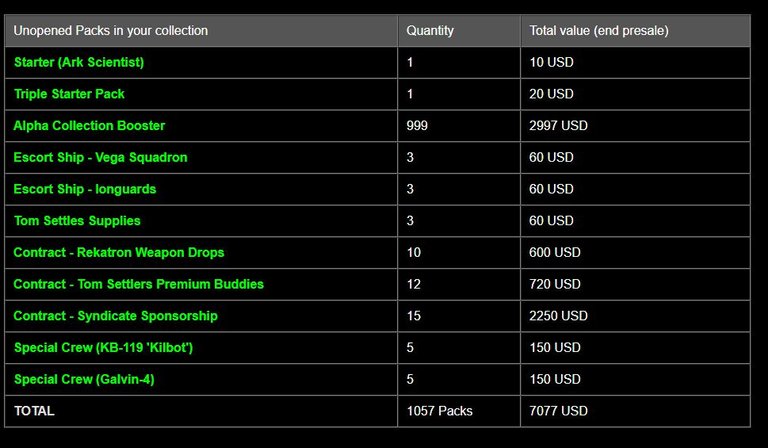Viewport: 768px width, 448px height.
Task: Open Contract - Syndicate Sponsorship link
Action: (x=115, y=316)
